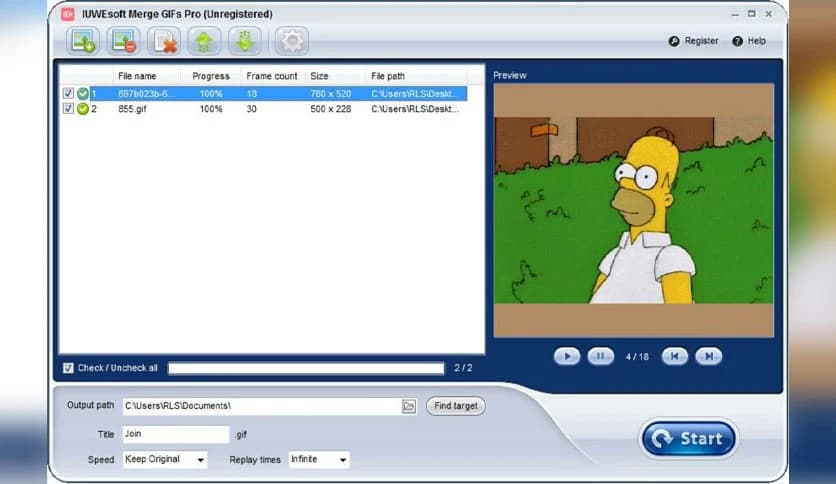Minimize the Merge GIFs Pro window
This screenshot has height=484, width=836.
pyautogui.click(x=735, y=14)
